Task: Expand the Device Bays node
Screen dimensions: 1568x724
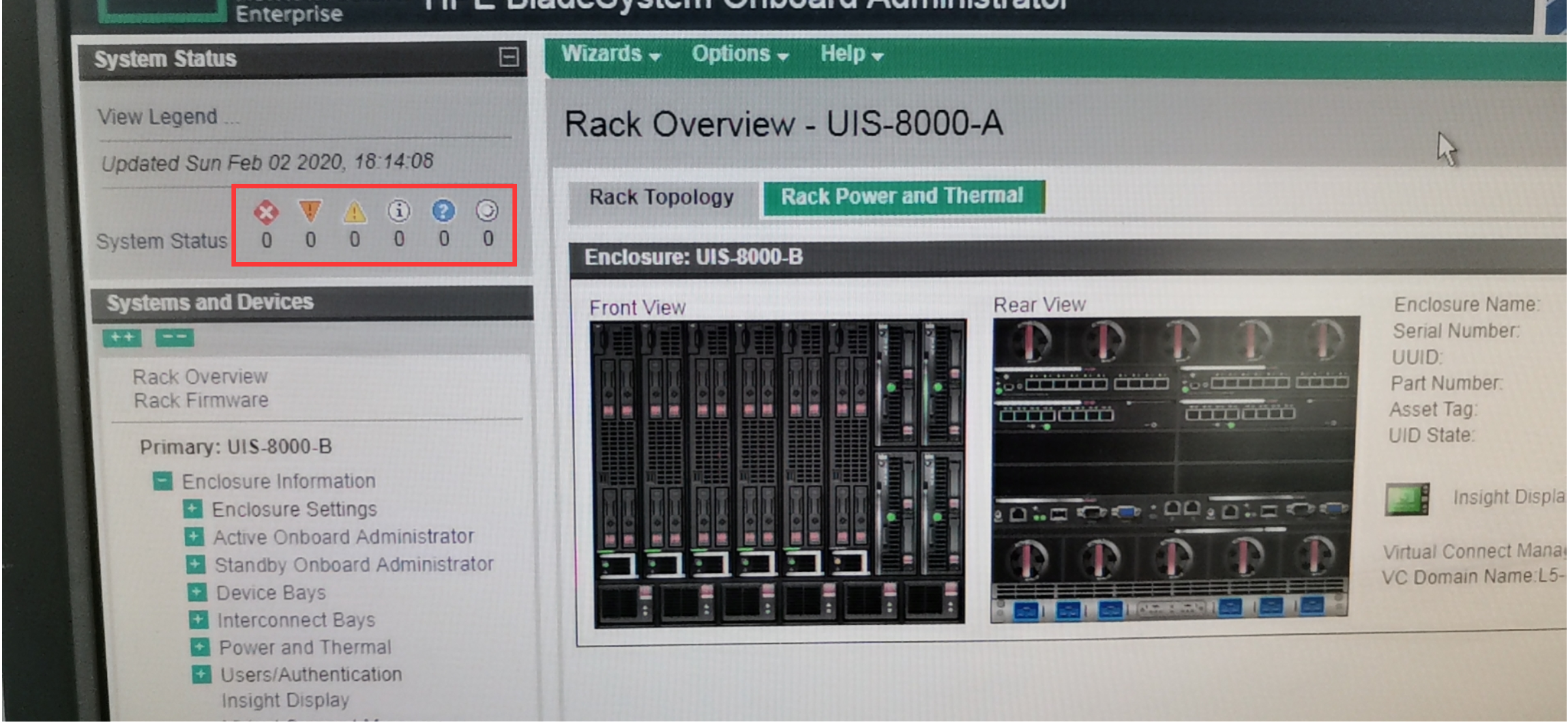Action: [x=197, y=592]
